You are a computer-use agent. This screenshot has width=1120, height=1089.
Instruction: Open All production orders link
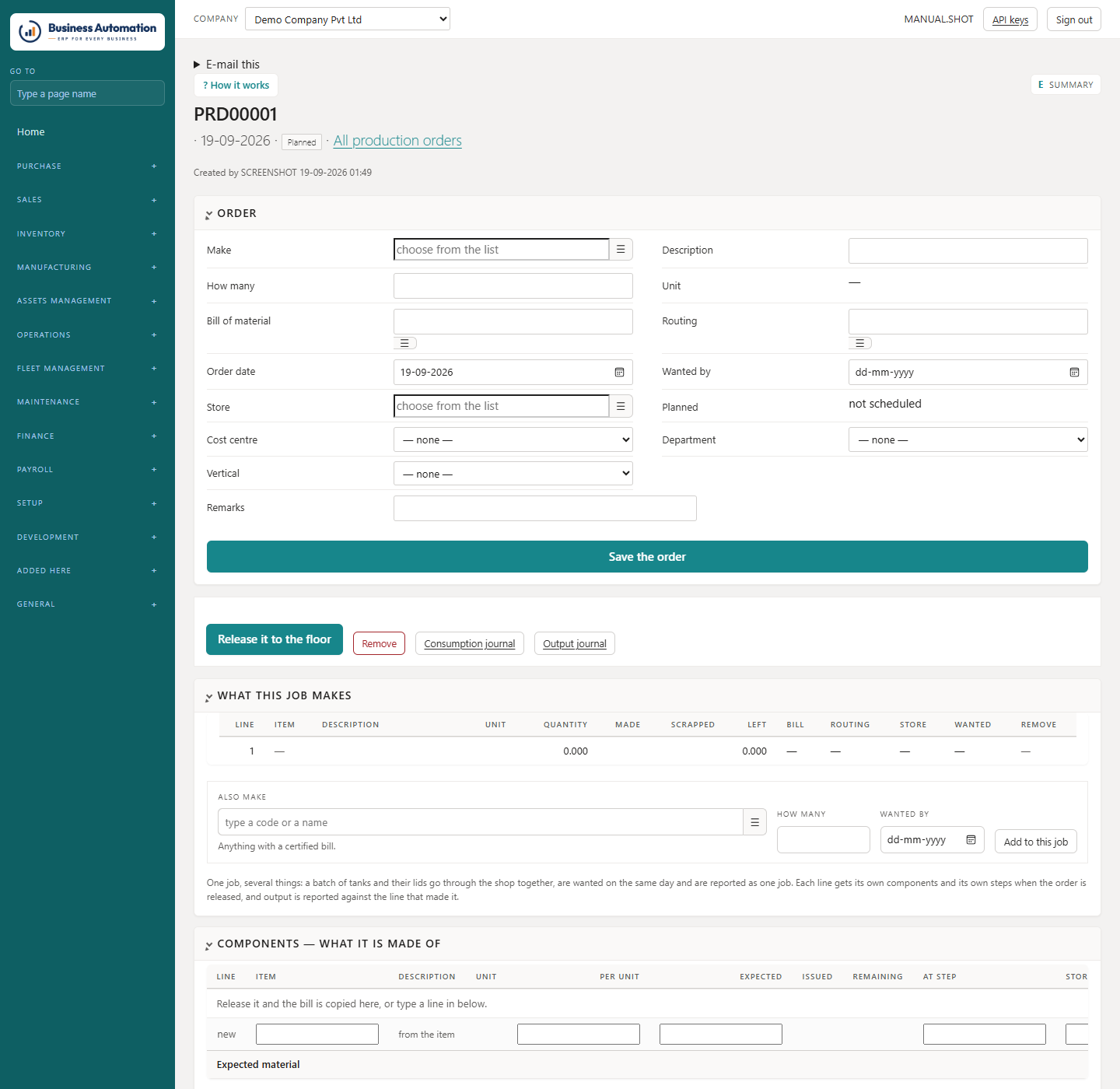(x=397, y=141)
